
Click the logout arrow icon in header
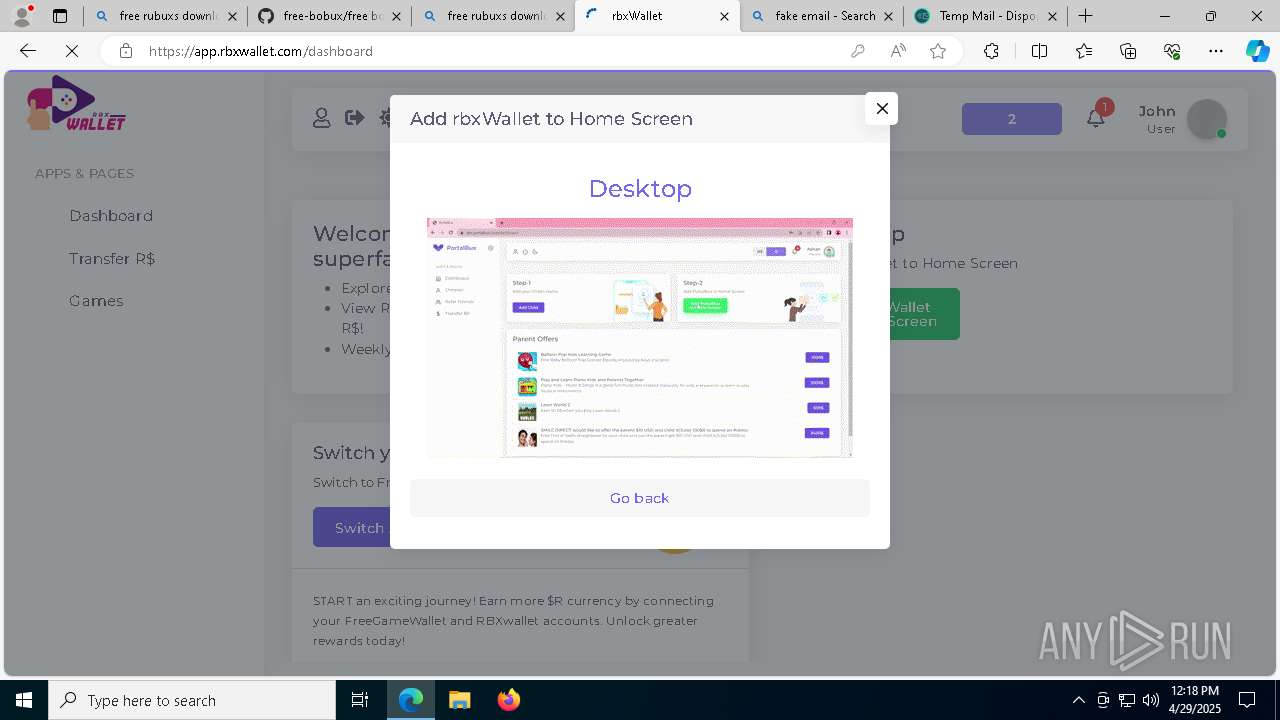point(354,118)
